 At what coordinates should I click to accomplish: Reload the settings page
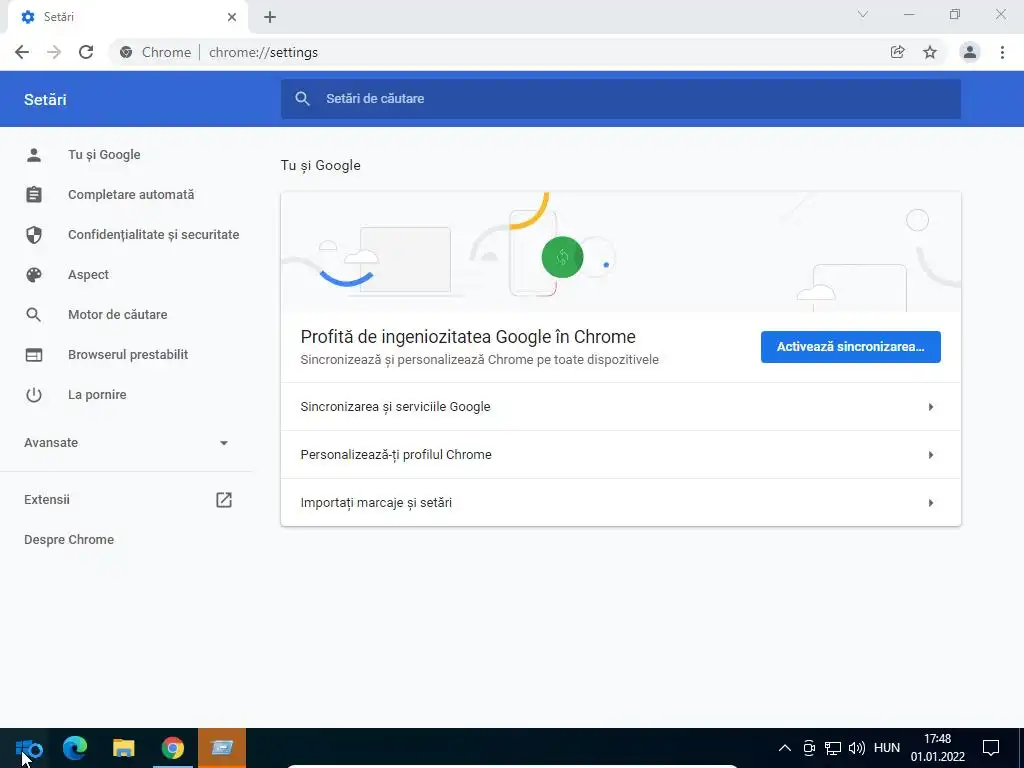[86, 52]
